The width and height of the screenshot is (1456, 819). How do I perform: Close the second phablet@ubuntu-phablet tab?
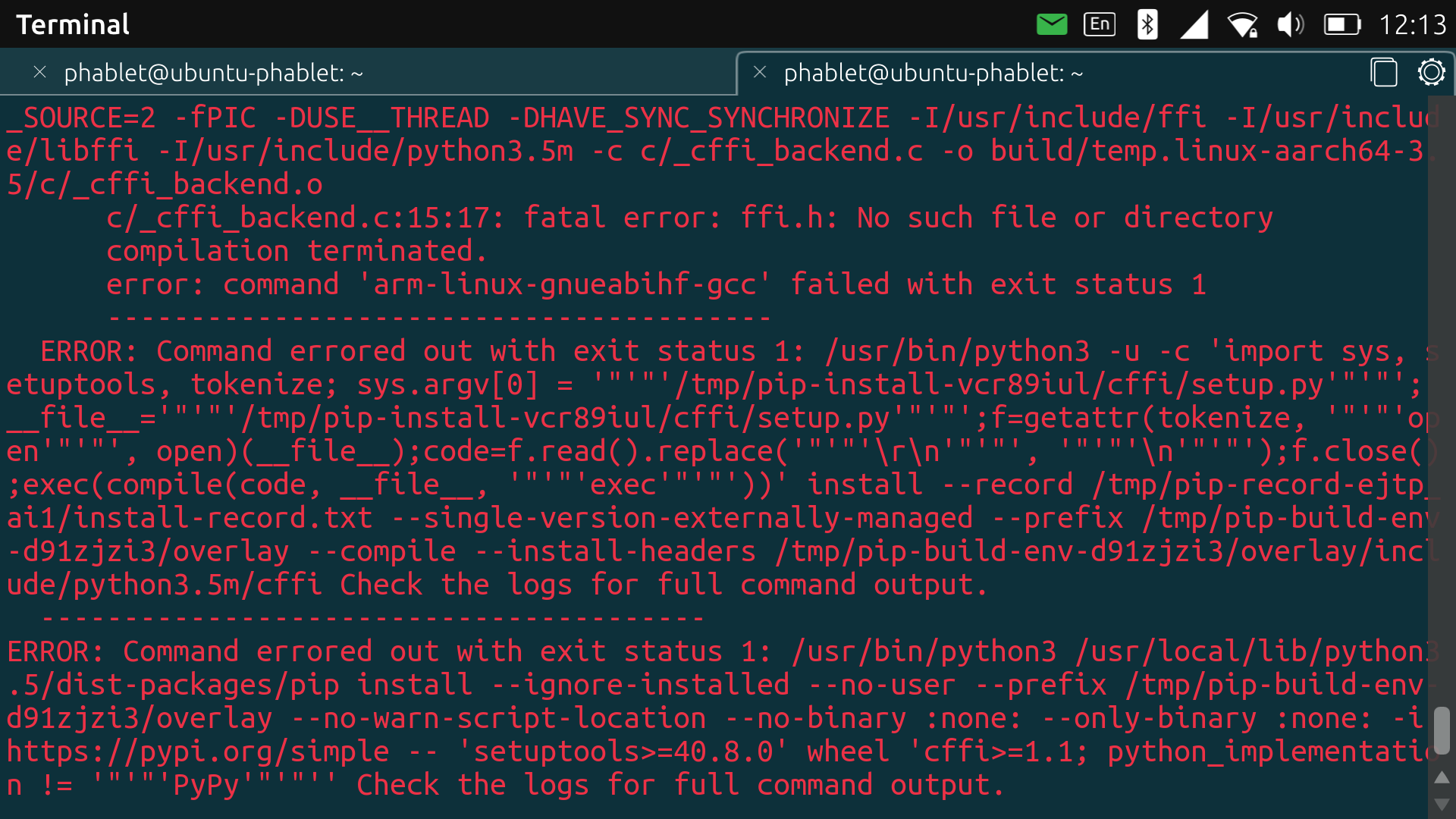click(x=760, y=72)
